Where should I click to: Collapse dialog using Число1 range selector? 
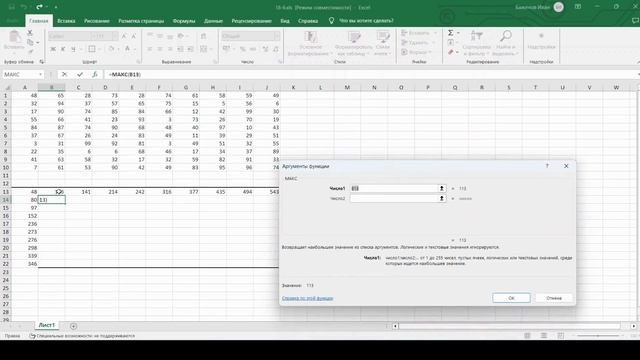[441, 188]
